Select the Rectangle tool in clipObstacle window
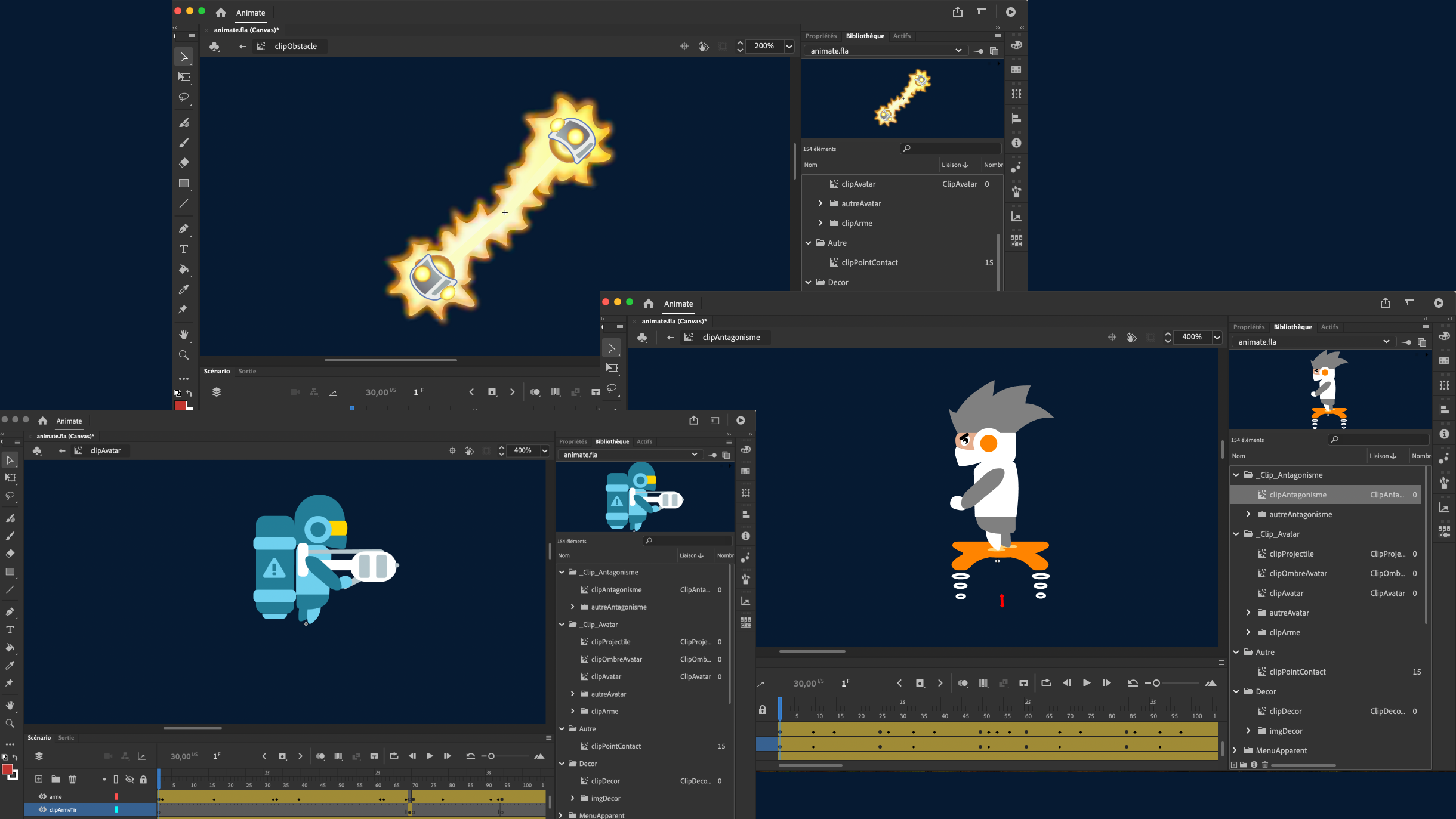 (184, 184)
